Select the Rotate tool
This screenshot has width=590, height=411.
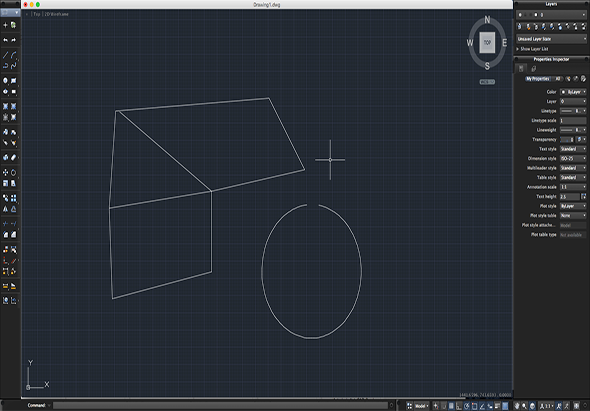tap(14, 172)
